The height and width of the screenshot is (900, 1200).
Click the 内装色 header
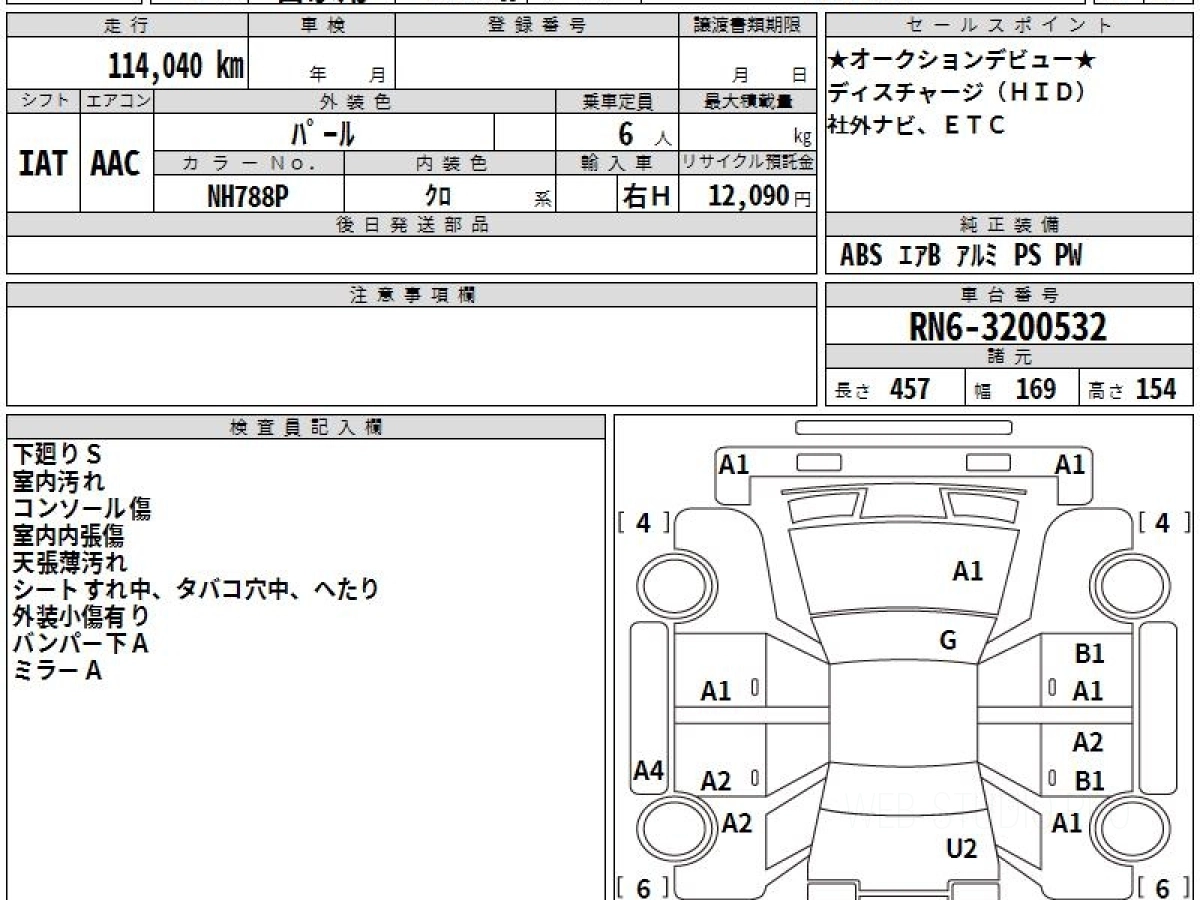click(x=450, y=163)
